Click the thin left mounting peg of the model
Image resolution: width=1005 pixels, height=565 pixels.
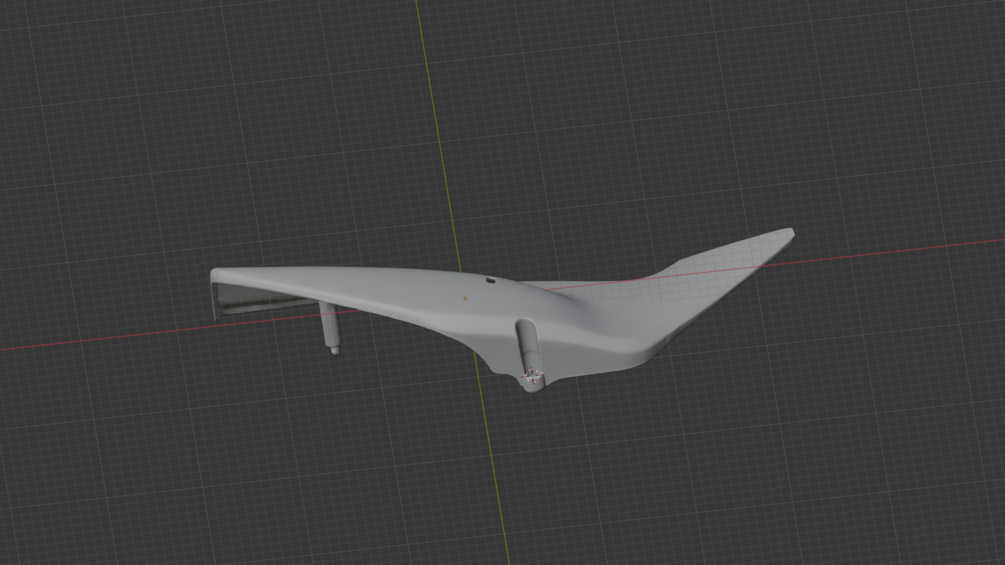point(330,327)
